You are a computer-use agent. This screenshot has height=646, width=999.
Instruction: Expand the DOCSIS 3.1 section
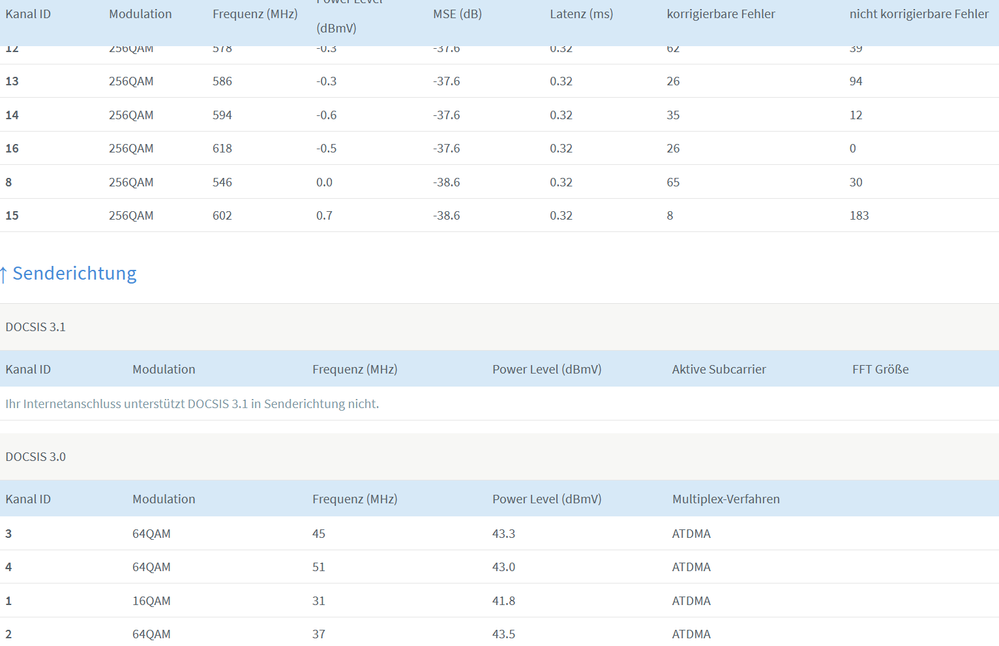[x=36, y=326]
